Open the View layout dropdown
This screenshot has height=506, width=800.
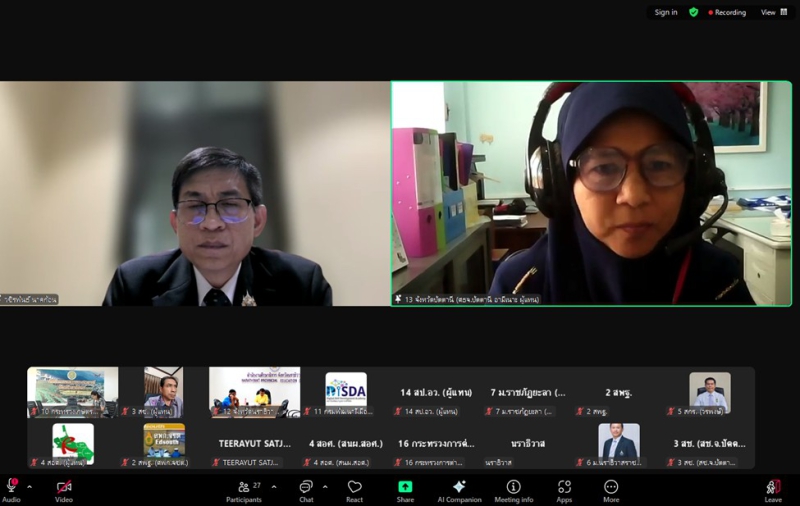click(774, 12)
